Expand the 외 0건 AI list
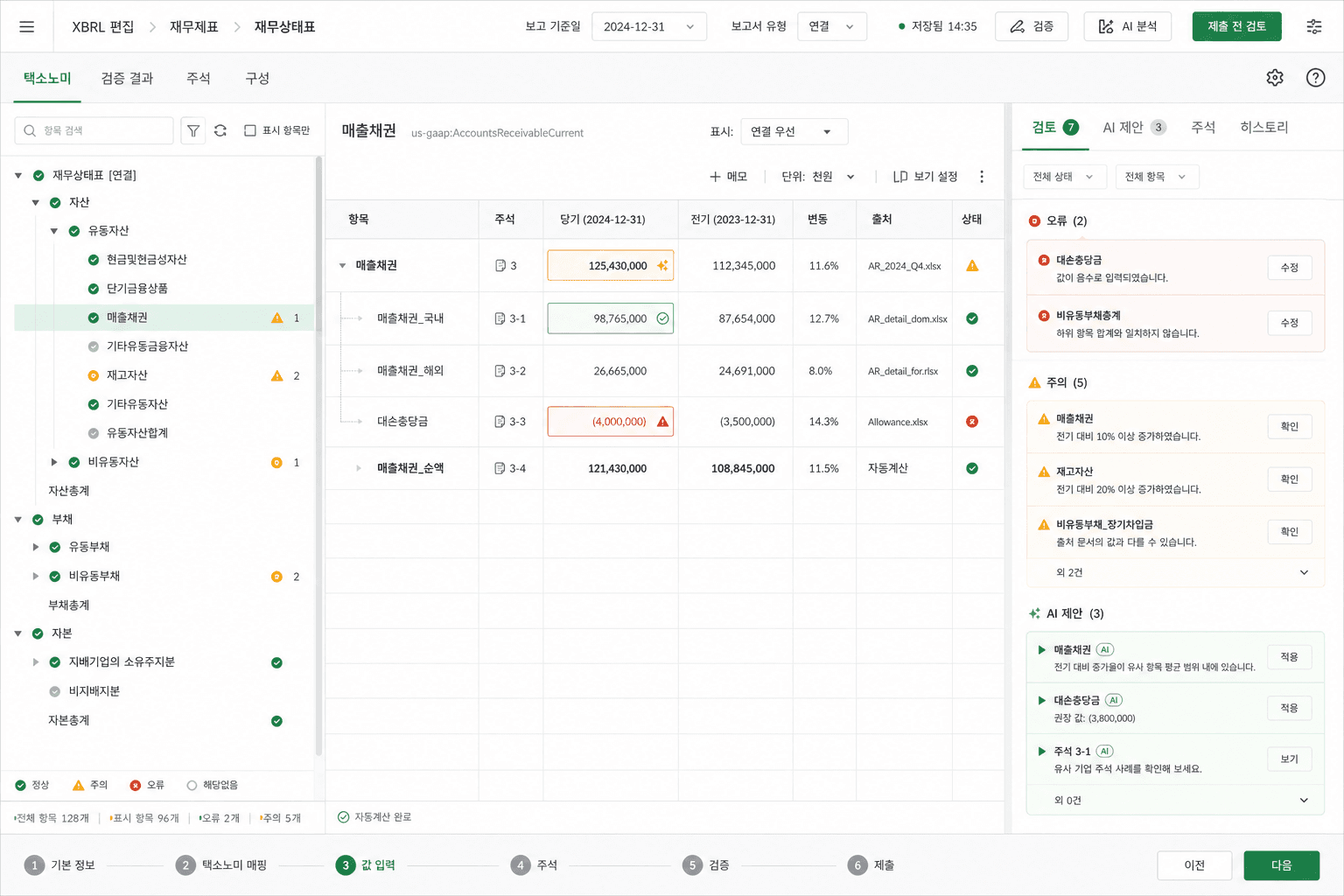1344x896 pixels. coord(1304,801)
